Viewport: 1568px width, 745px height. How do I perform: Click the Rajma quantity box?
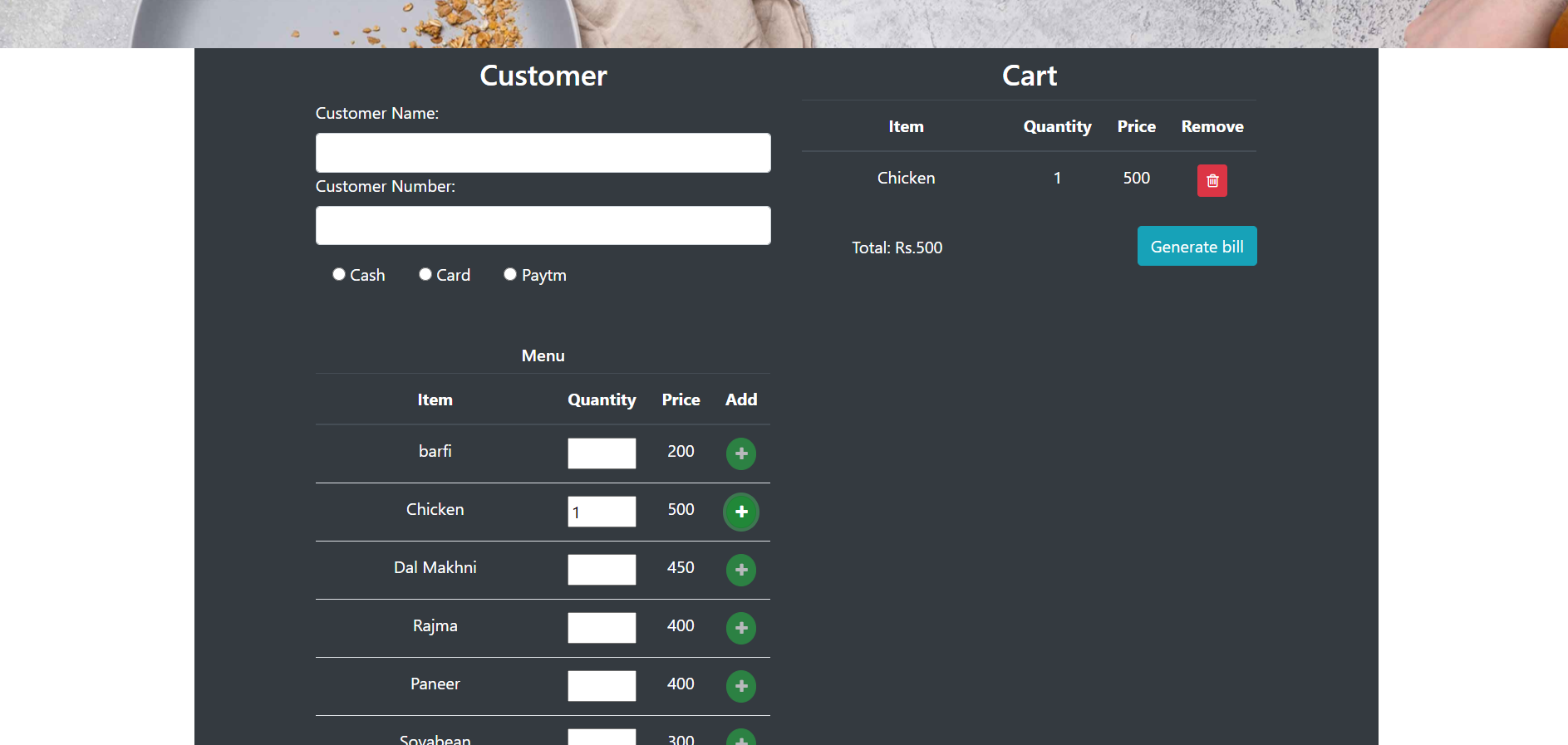tap(602, 628)
